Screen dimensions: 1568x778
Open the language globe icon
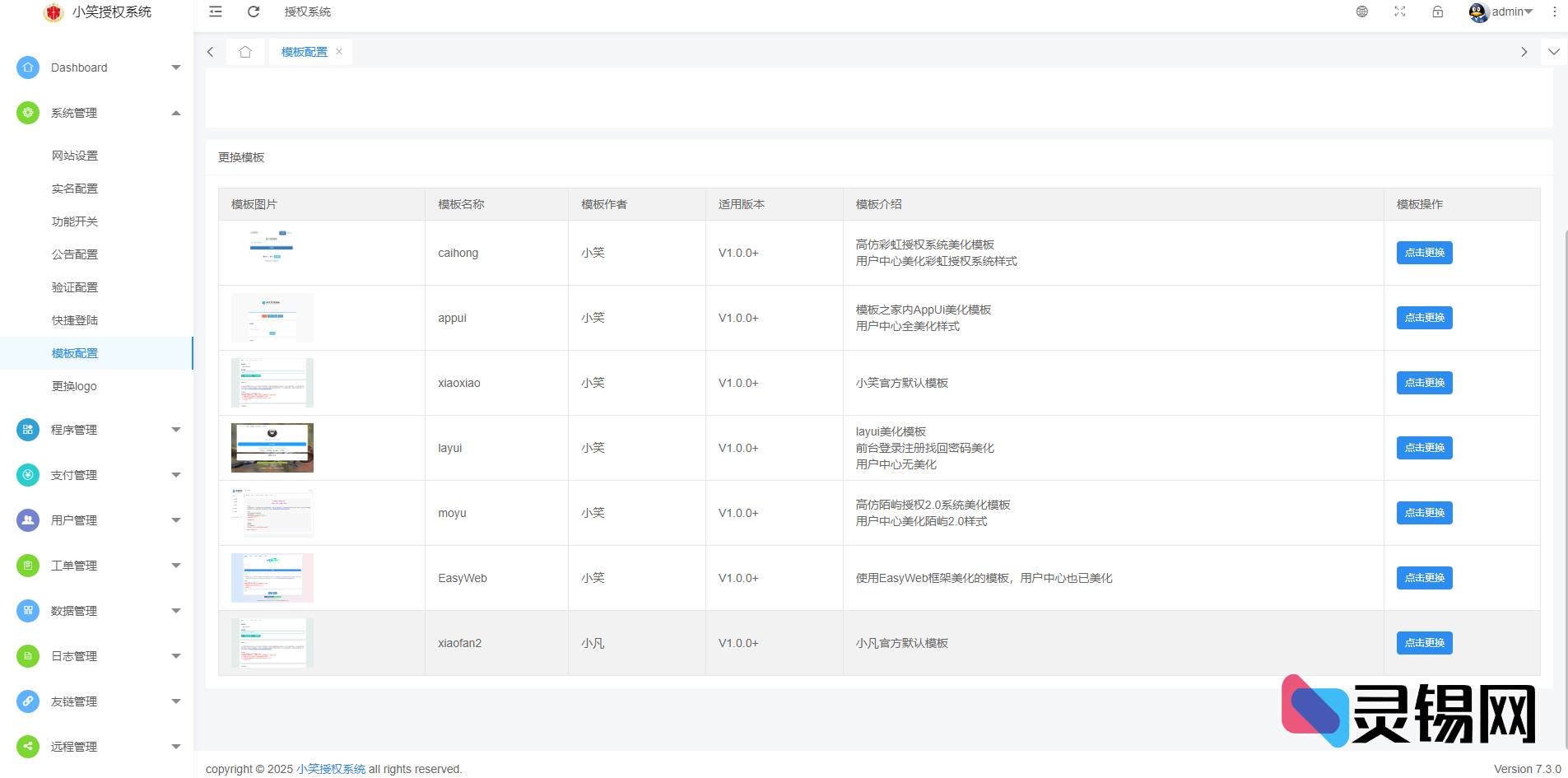pos(1362,12)
